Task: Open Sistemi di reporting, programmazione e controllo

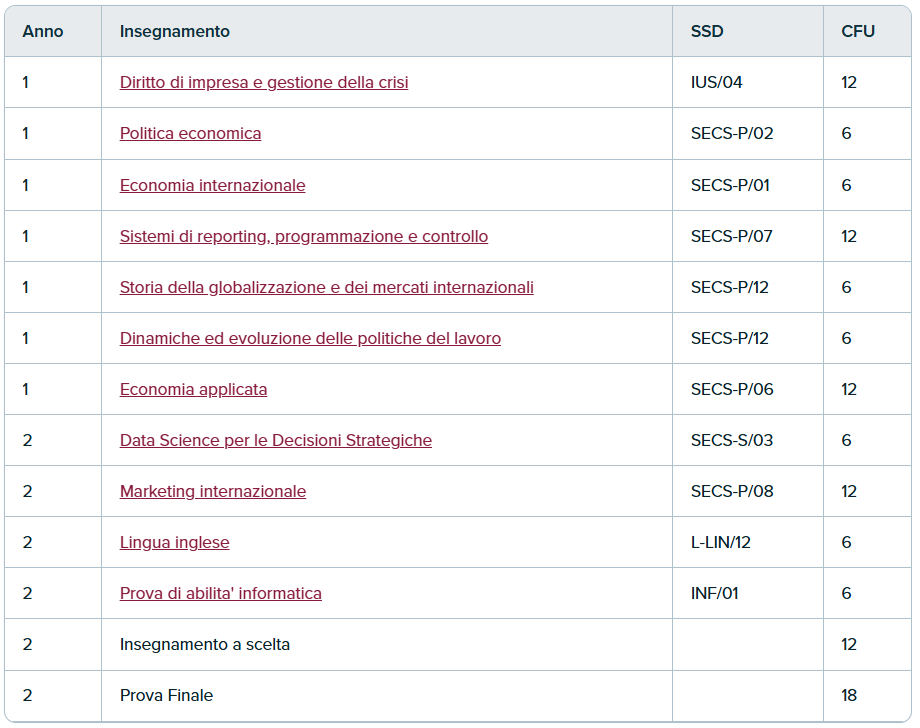Action: pos(304,236)
